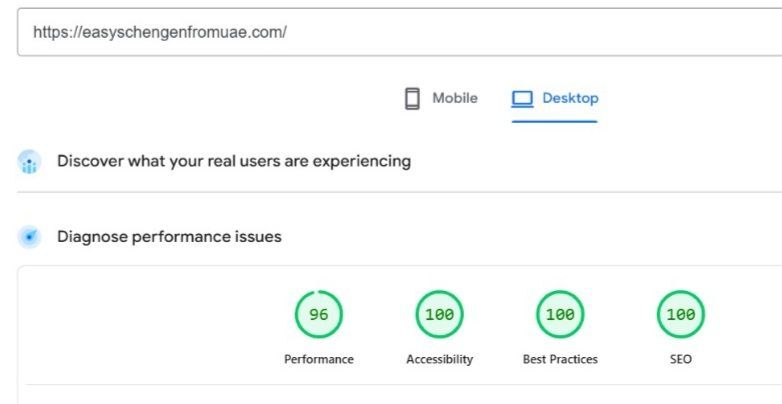Select the Performance score gauge showing 96
782x404 pixels.
coord(318,315)
